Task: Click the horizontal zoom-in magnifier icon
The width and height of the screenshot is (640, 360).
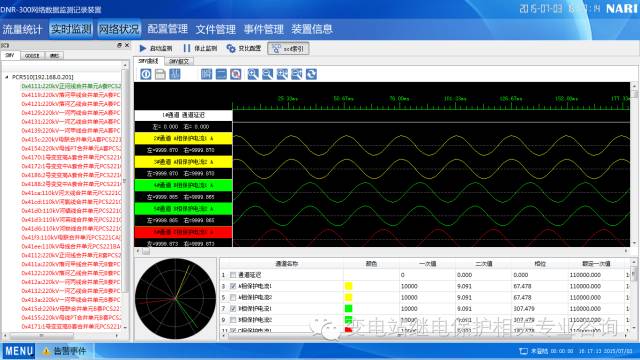Action: (282, 74)
